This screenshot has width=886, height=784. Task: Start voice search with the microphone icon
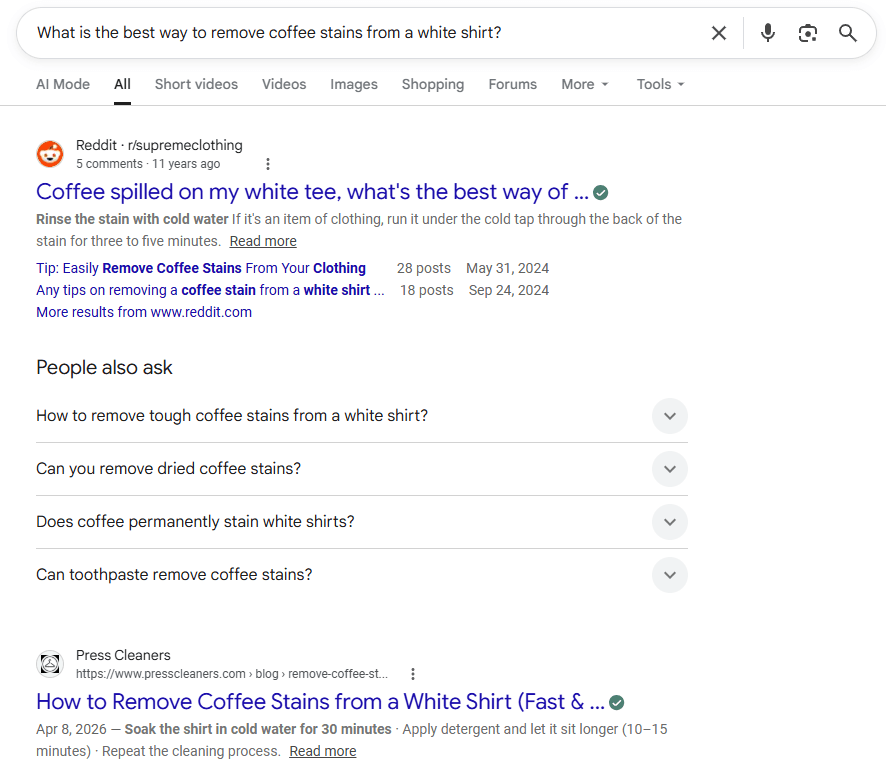[767, 33]
